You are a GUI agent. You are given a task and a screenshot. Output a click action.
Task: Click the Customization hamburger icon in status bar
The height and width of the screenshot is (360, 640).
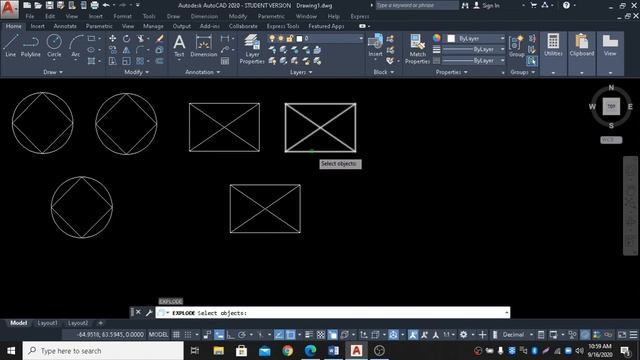pos(633,335)
